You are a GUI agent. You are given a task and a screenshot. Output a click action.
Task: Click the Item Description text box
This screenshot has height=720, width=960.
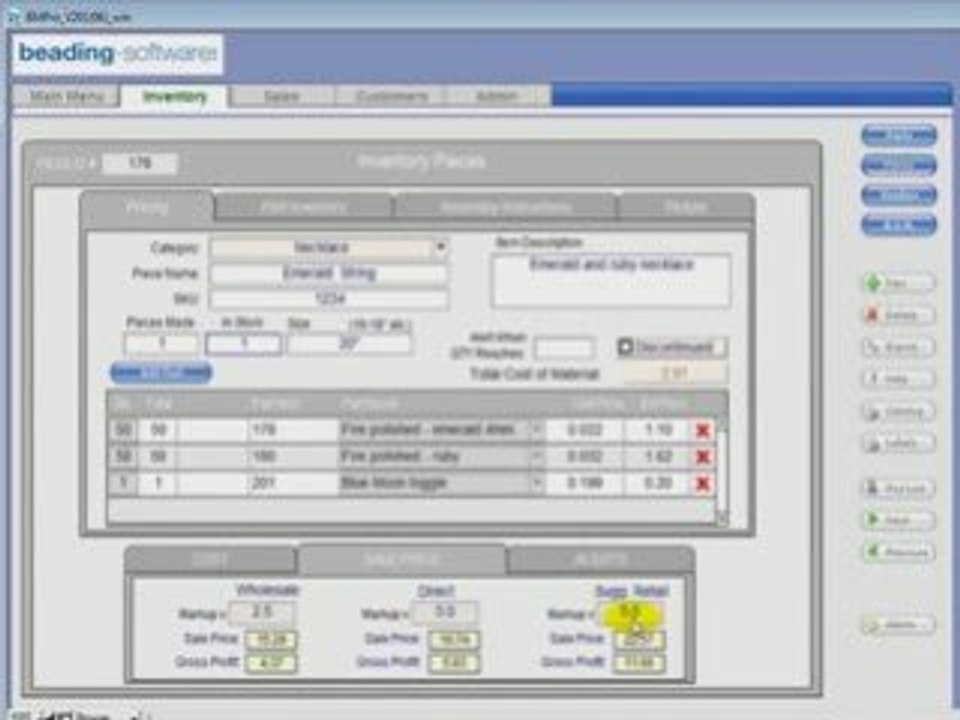click(610, 281)
